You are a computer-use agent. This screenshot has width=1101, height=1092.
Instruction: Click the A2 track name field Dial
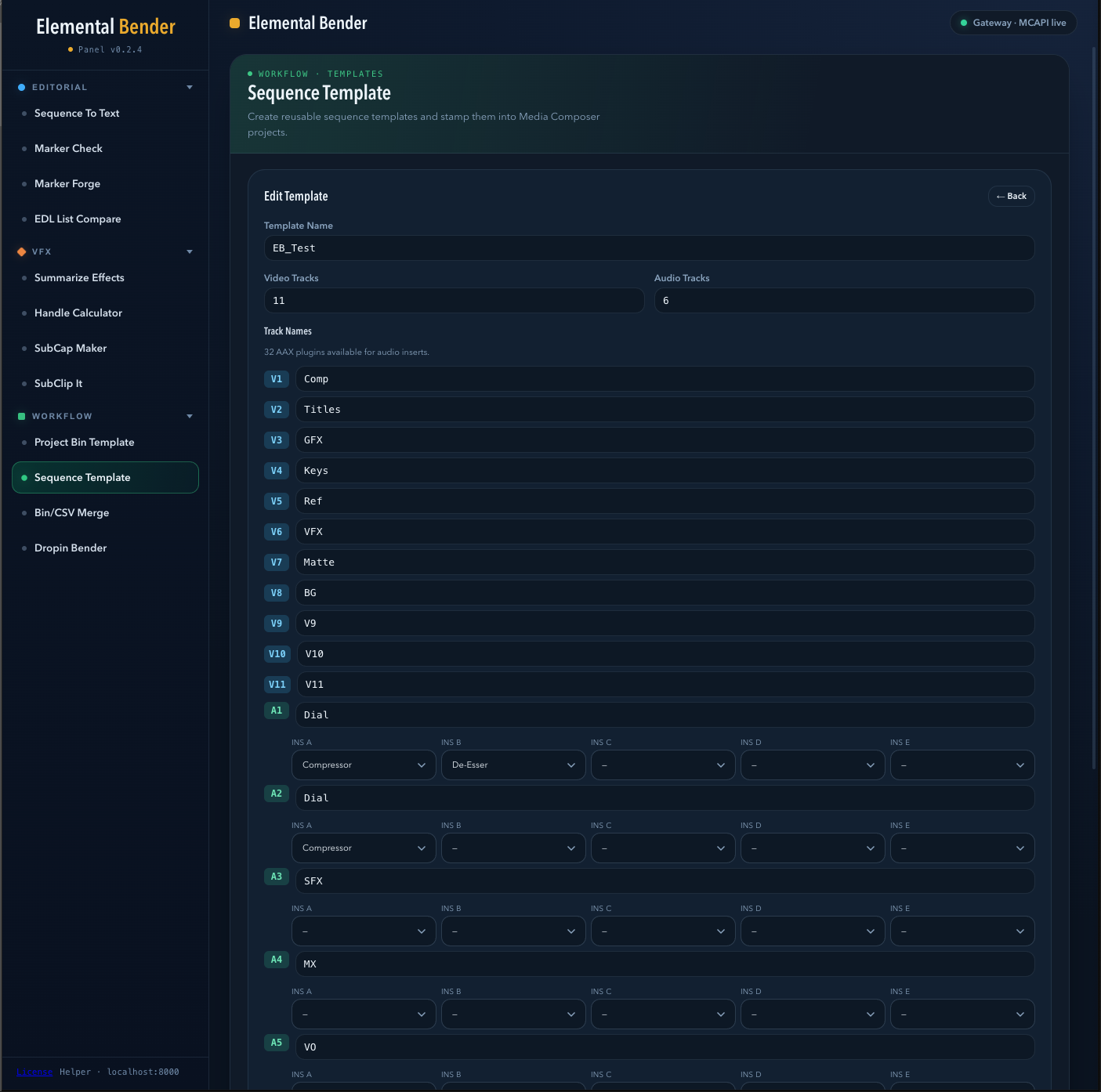point(665,798)
